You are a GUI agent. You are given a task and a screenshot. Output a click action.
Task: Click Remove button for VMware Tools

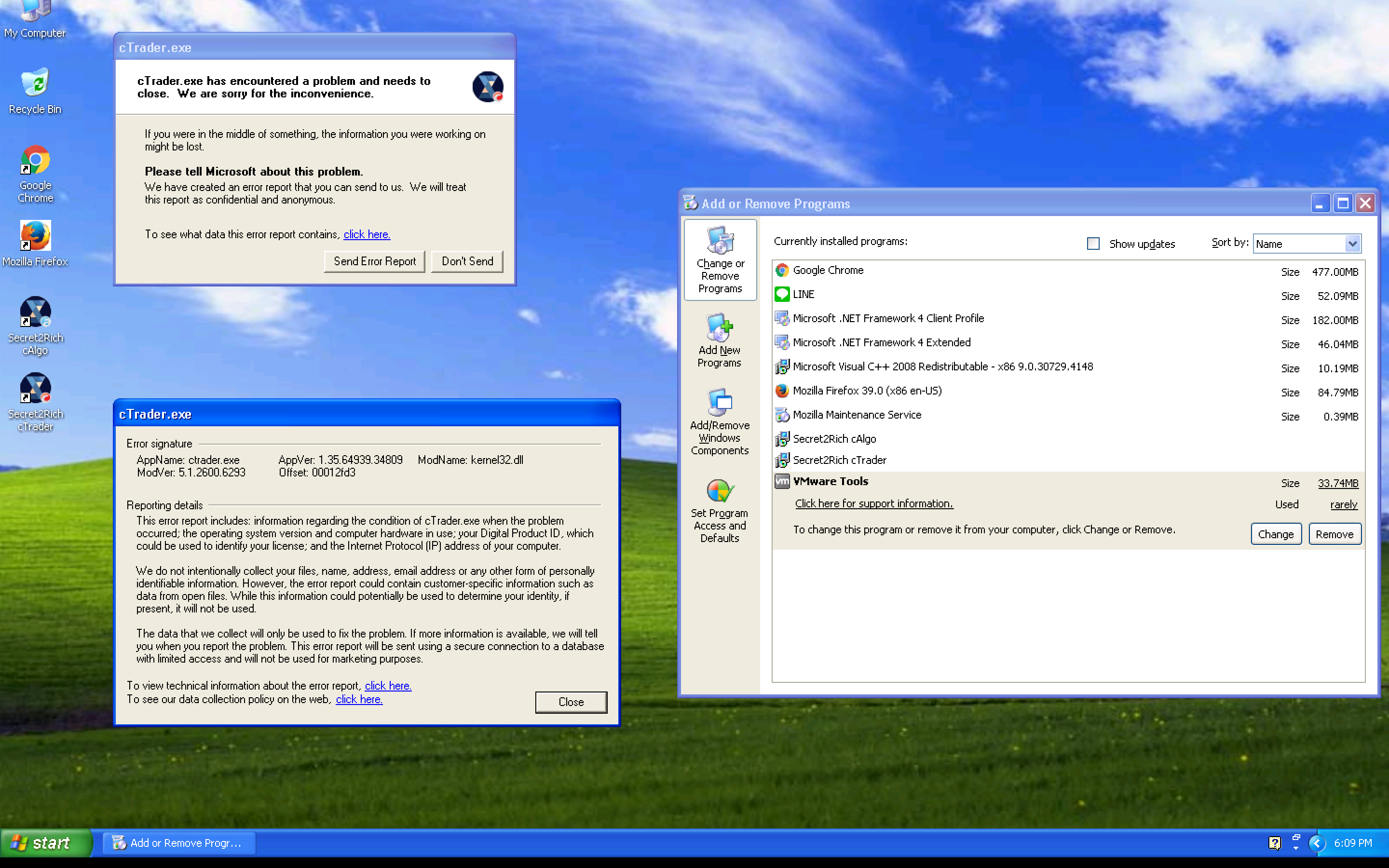click(1335, 534)
